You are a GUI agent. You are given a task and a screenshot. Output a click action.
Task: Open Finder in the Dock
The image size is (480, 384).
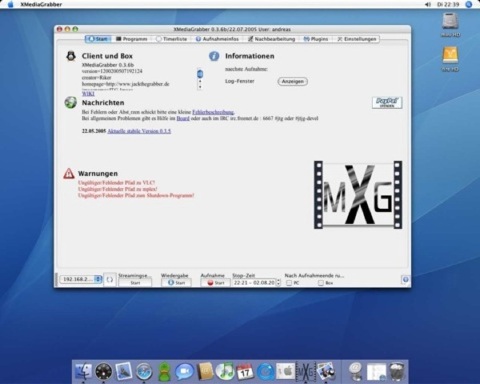84,371
